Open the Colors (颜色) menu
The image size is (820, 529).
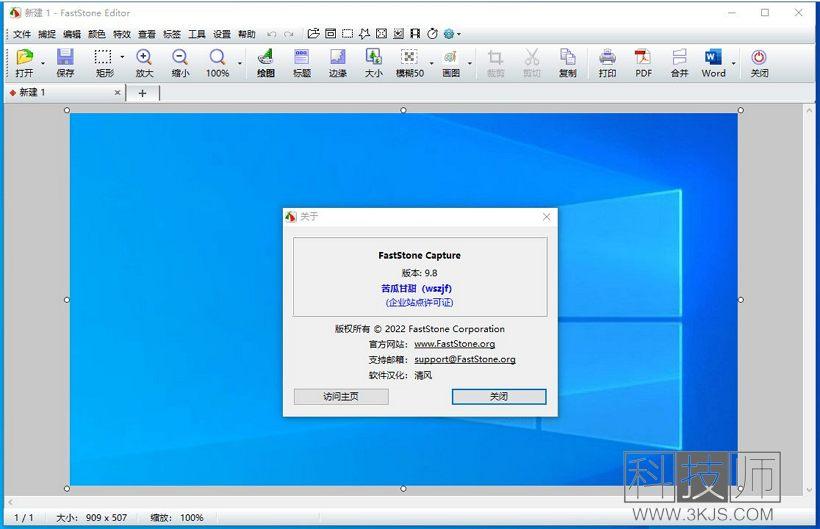coord(97,34)
